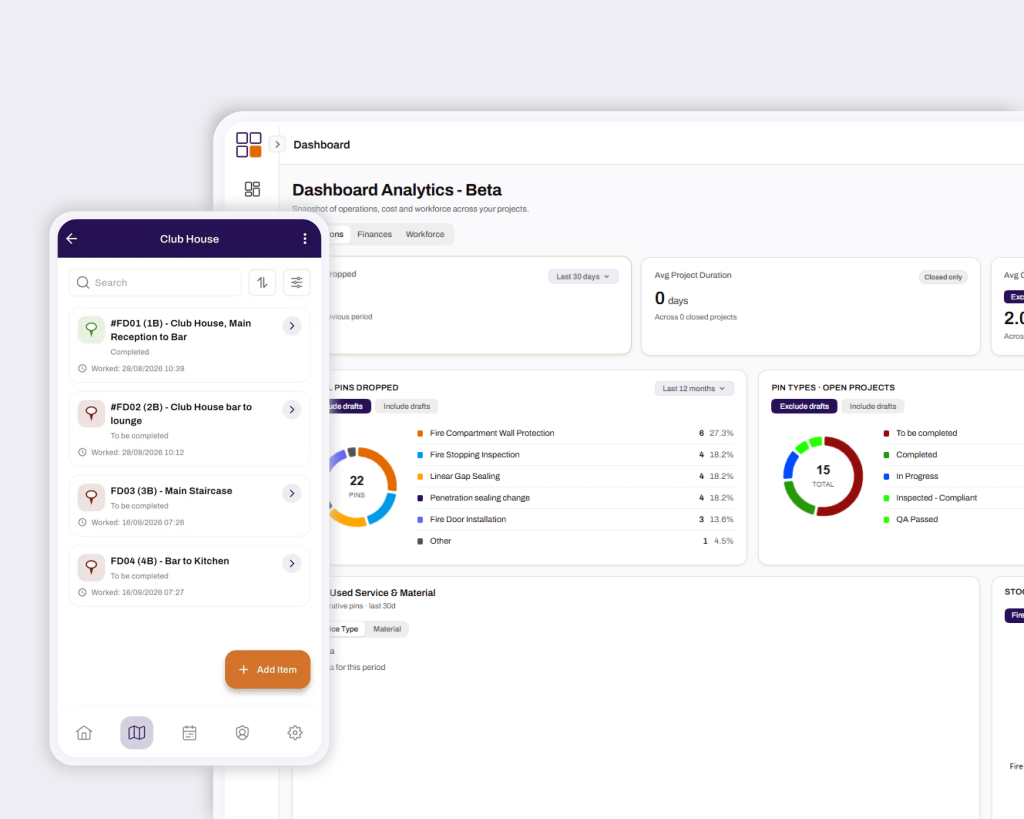Toggle Exclude drafts in Pins Dropped card
The image size is (1024, 819).
[x=350, y=406]
